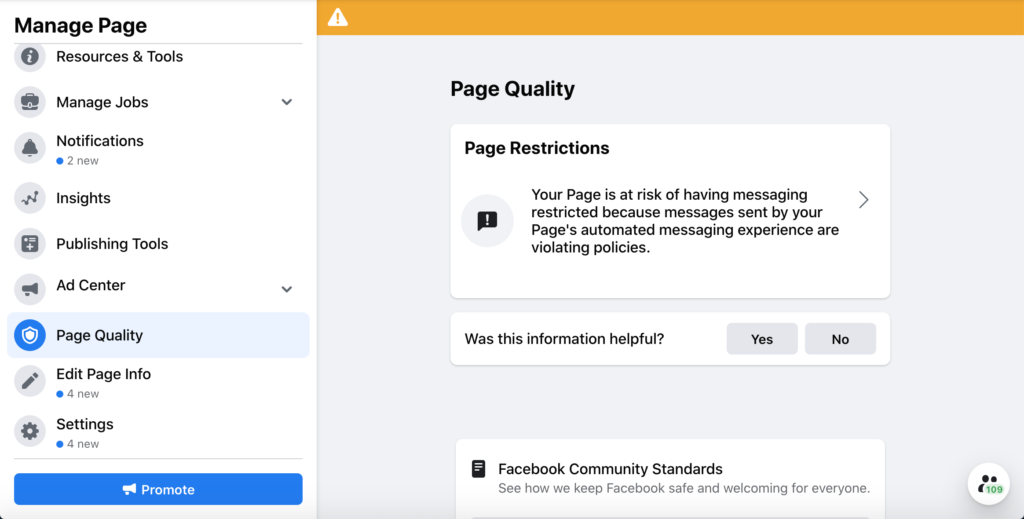Click the Manage Jobs briefcase icon
Image resolution: width=1024 pixels, height=519 pixels.
click(29, 102)
